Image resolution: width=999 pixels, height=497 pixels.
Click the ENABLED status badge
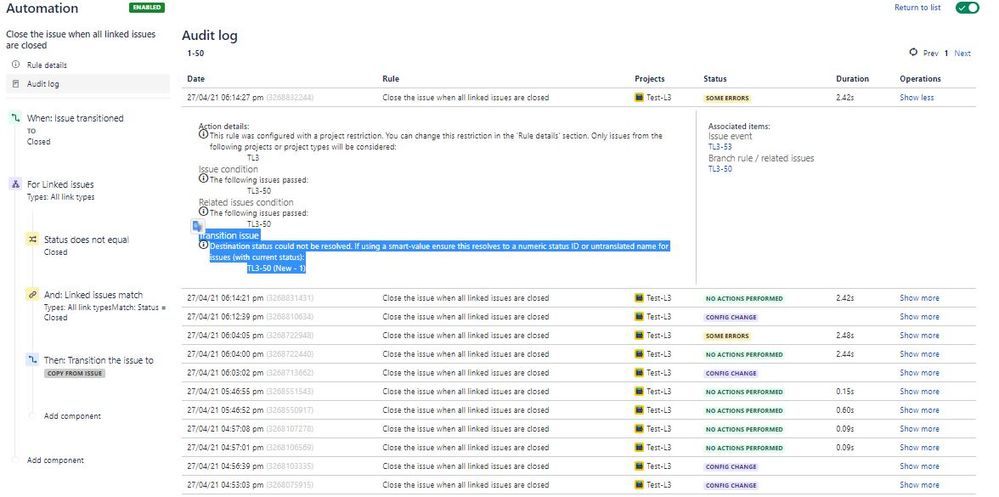coord(147,8)
